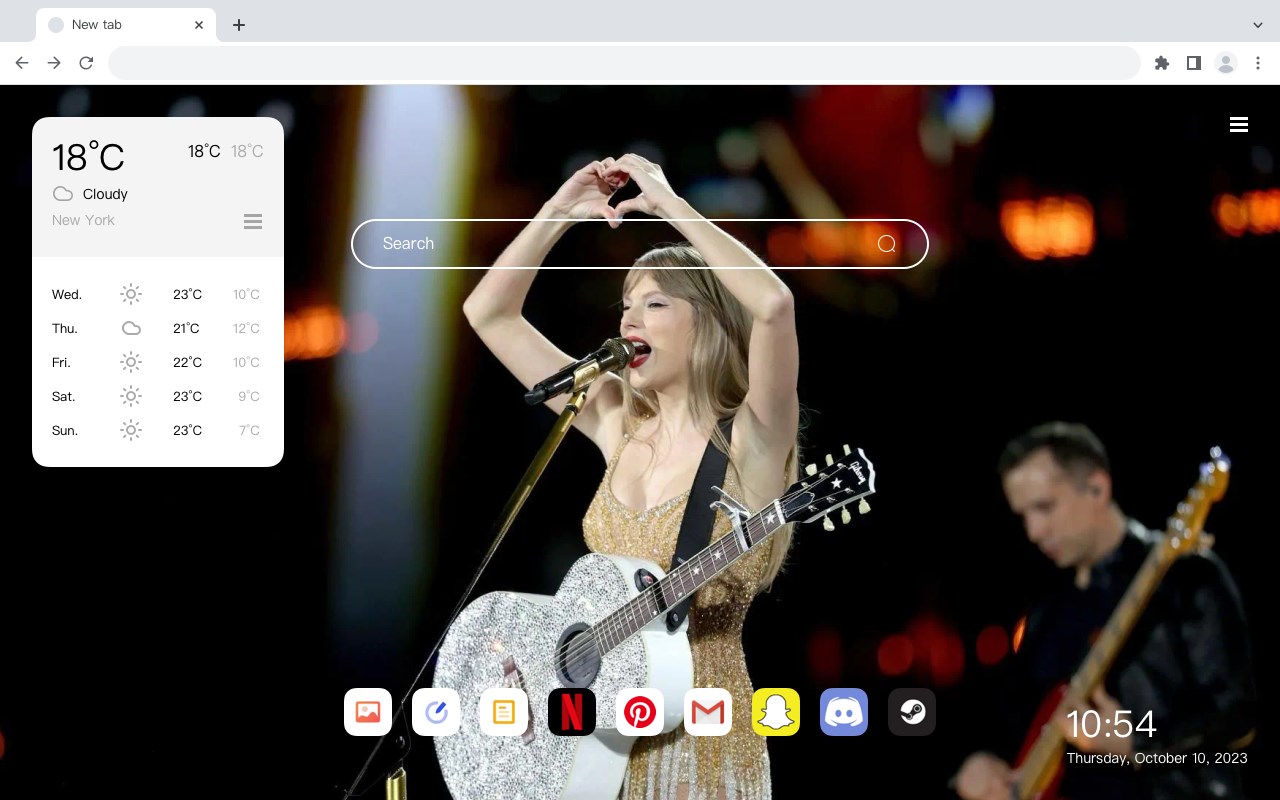Select the Thu. forecast row

click(158, 328)
